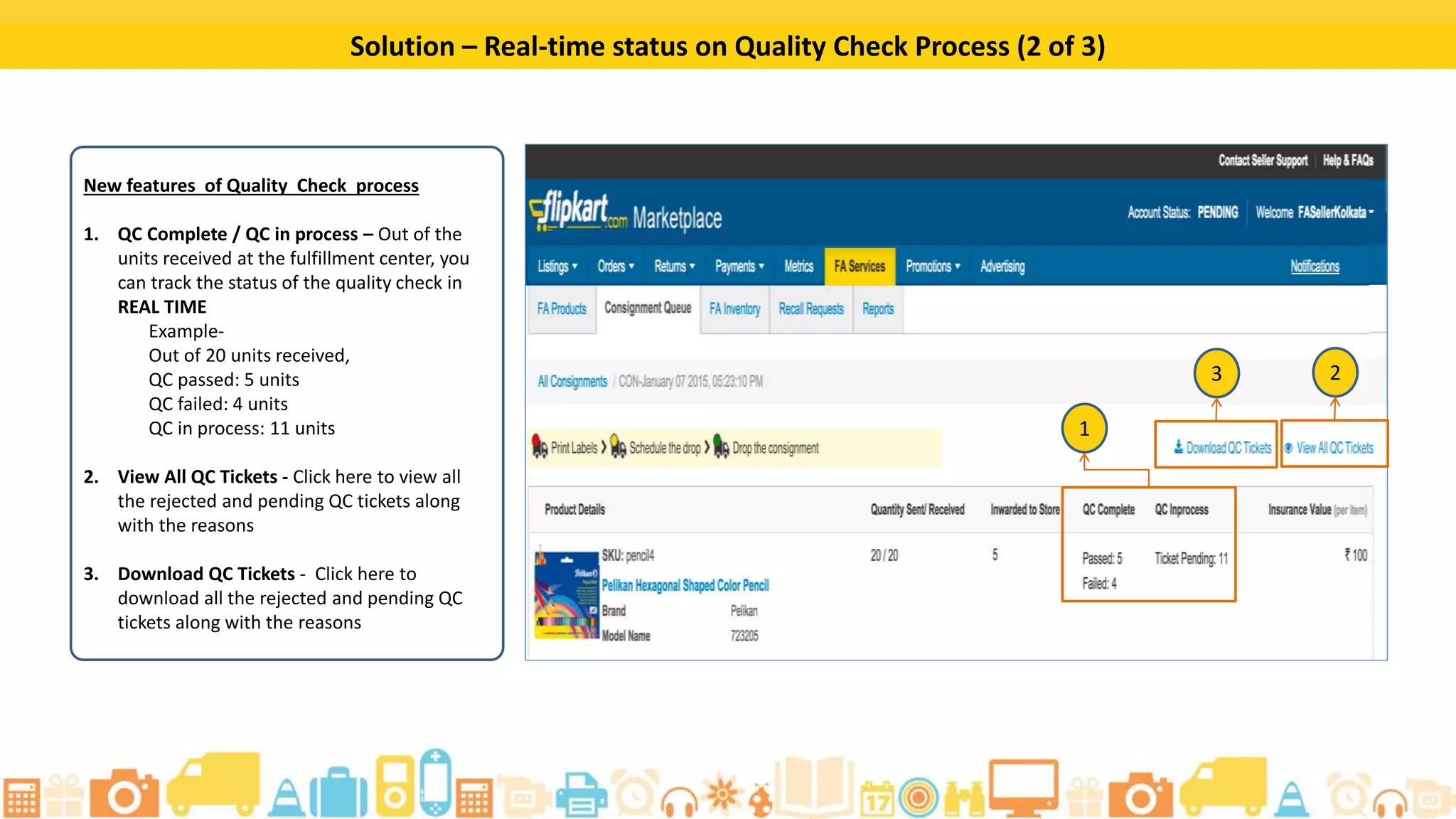Open Pelikan Hexagonal Shaped Color Pencil link

click(685, 586)
